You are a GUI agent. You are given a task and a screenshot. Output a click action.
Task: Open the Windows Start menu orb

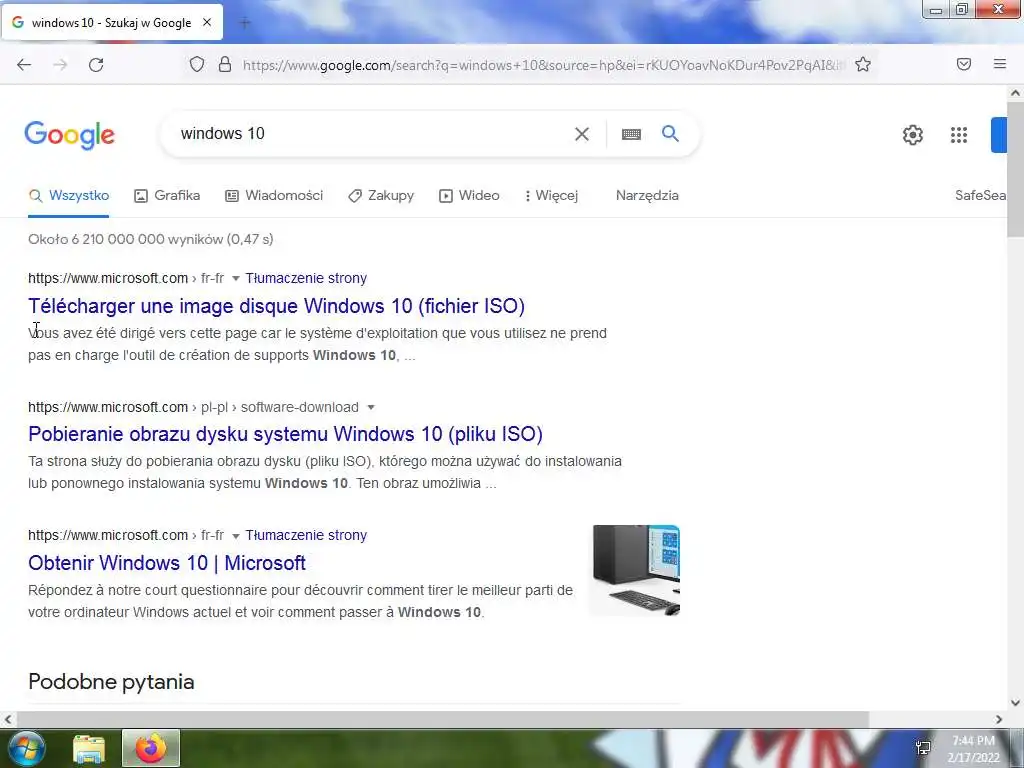(x=25, y=748)
